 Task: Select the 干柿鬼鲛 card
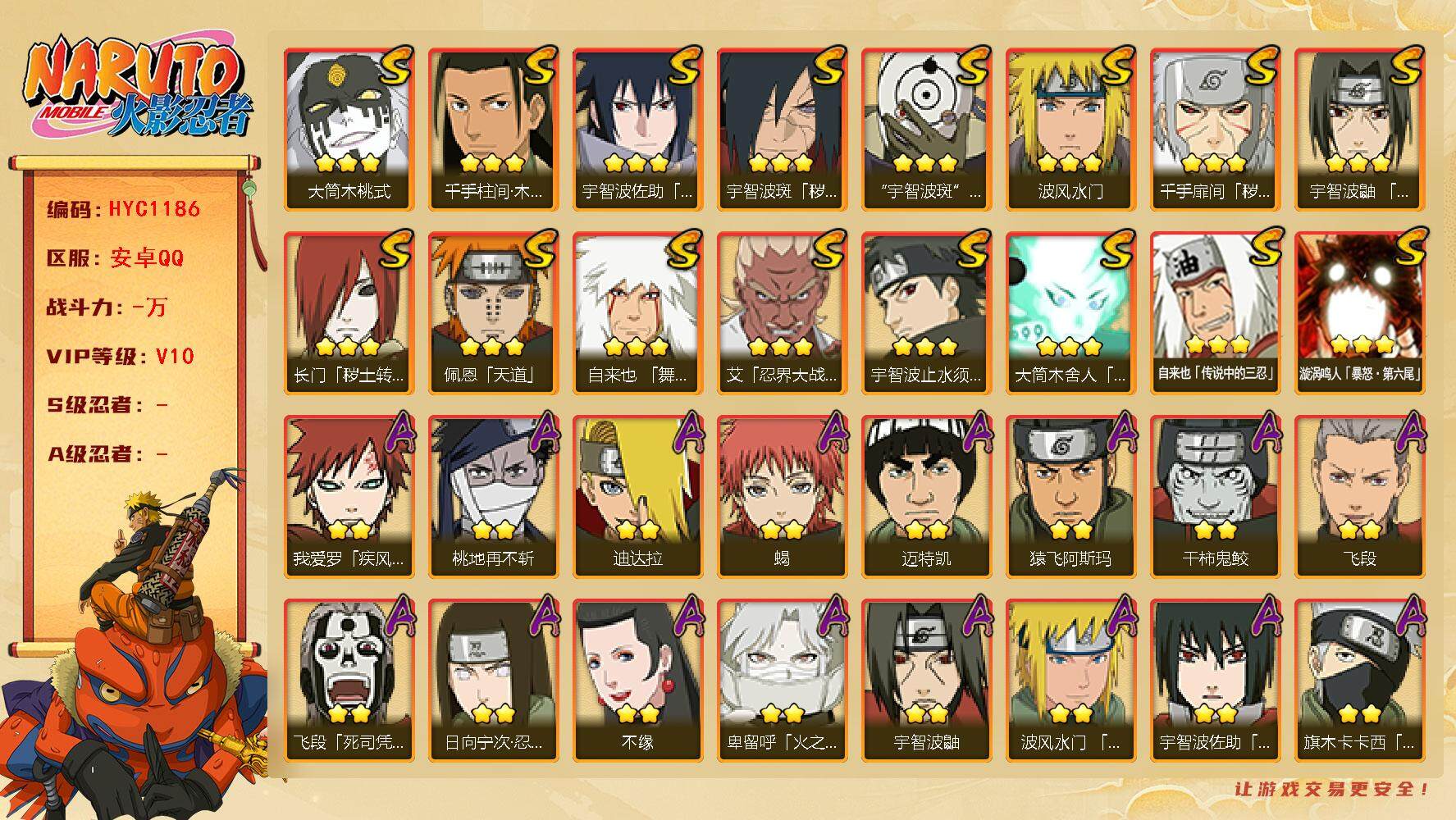pos(1215,496)
